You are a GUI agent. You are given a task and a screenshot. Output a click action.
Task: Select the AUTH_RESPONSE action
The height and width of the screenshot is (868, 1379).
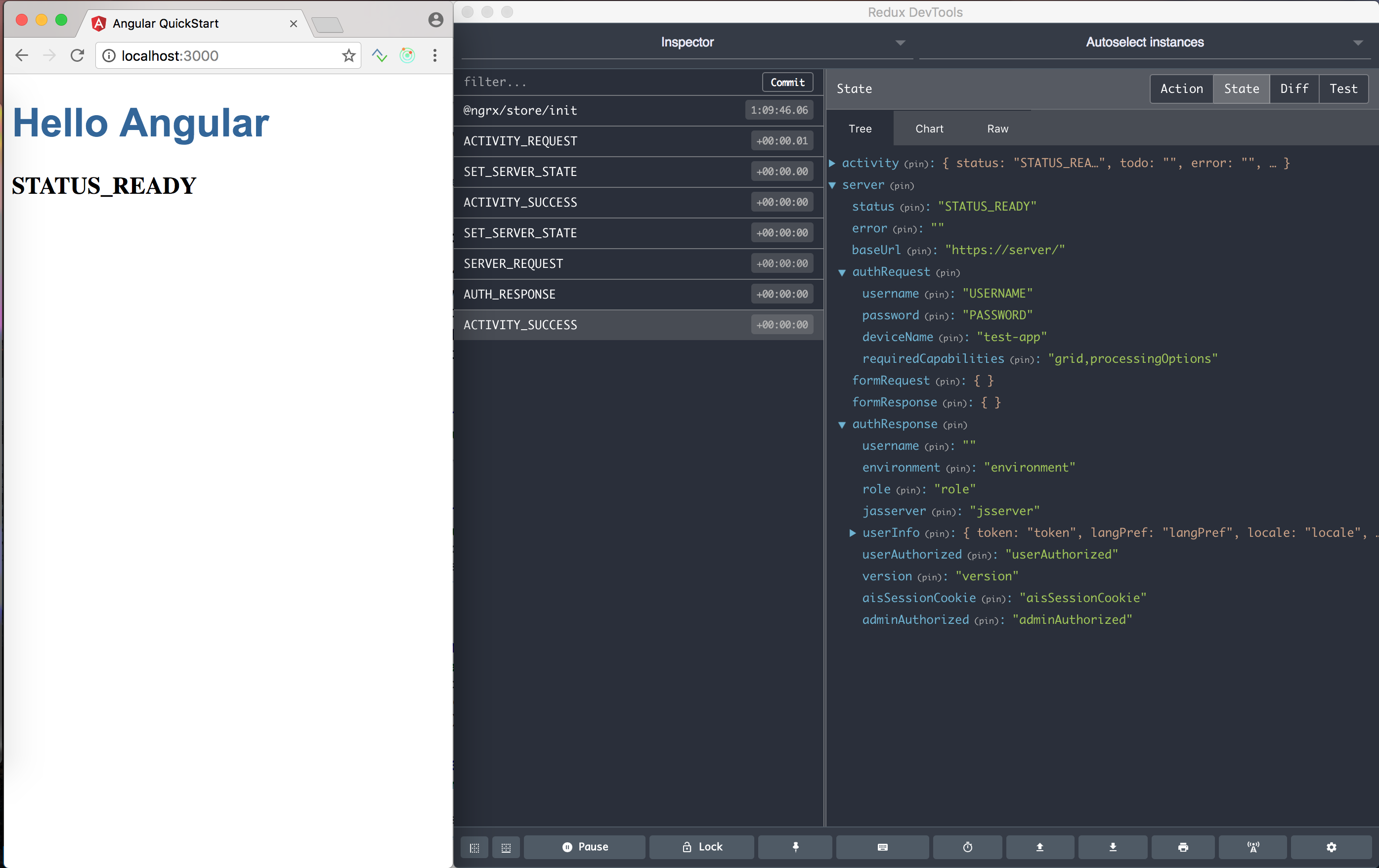pyautogui.click(x=639, y=294)
